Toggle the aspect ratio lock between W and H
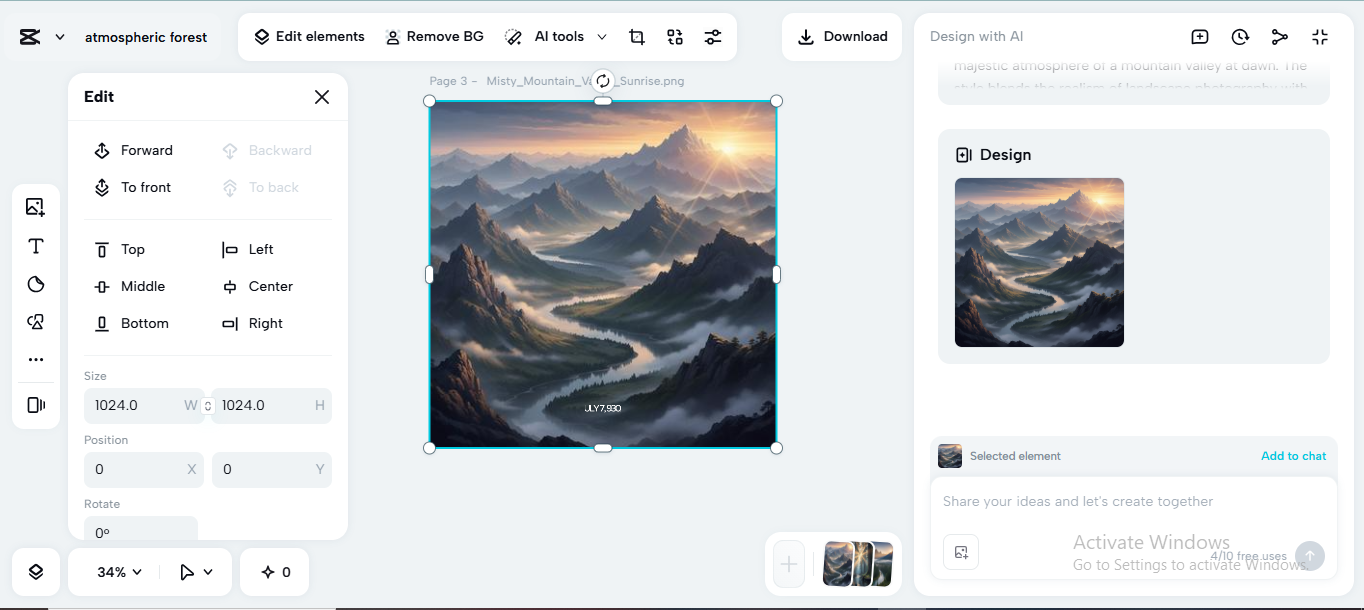Image resolution: width=1364 pixels, height=610 pixels. (x=208, y=406)
